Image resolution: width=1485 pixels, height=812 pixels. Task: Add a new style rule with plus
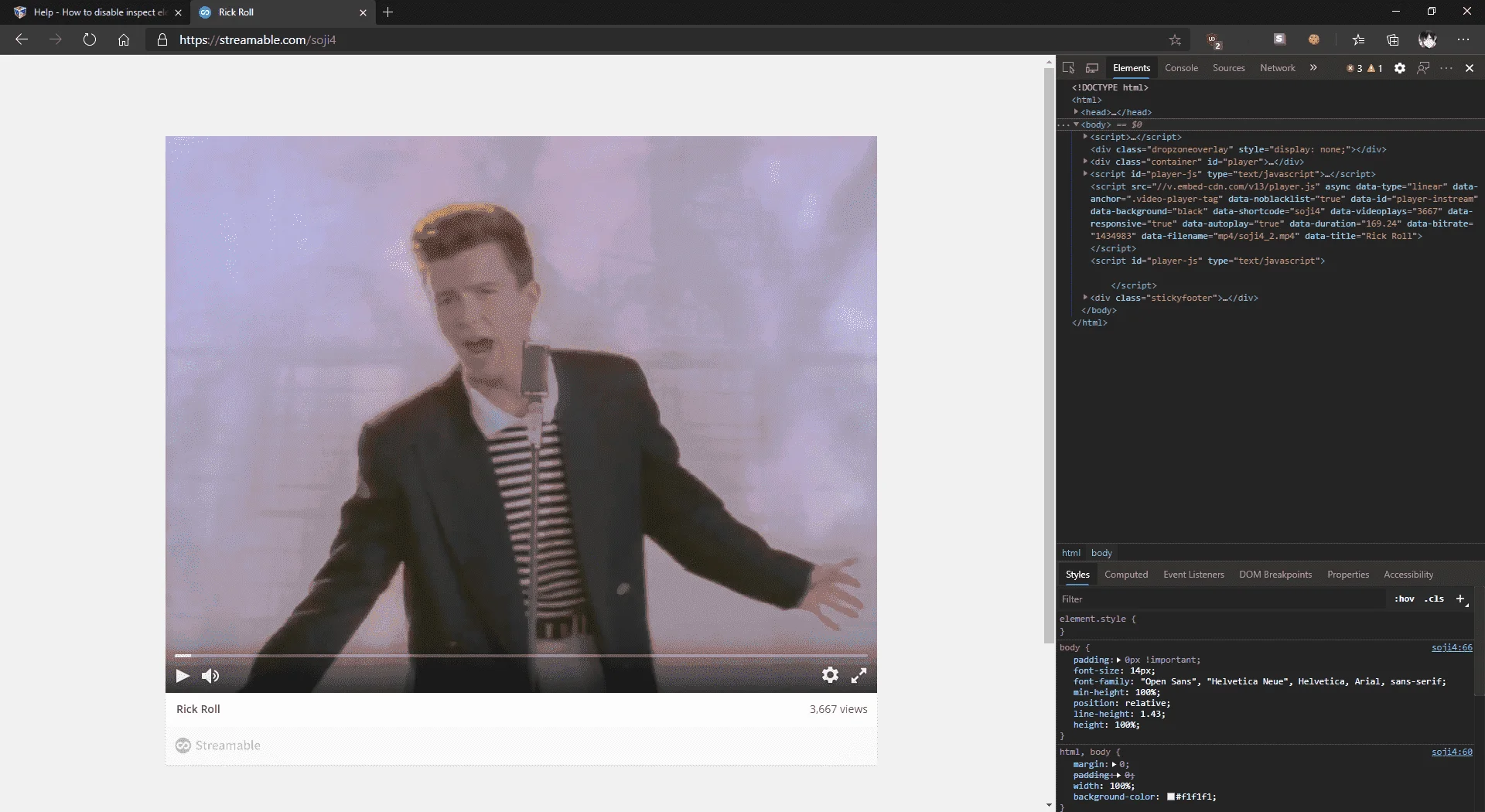click(x=1461, y=599)
